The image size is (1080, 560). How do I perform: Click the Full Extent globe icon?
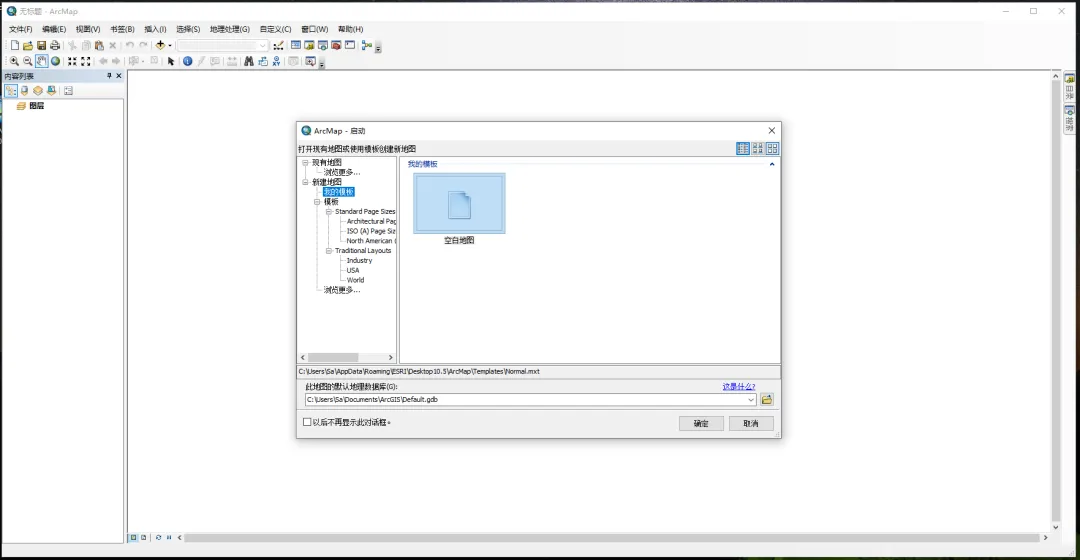coord(55,61)
